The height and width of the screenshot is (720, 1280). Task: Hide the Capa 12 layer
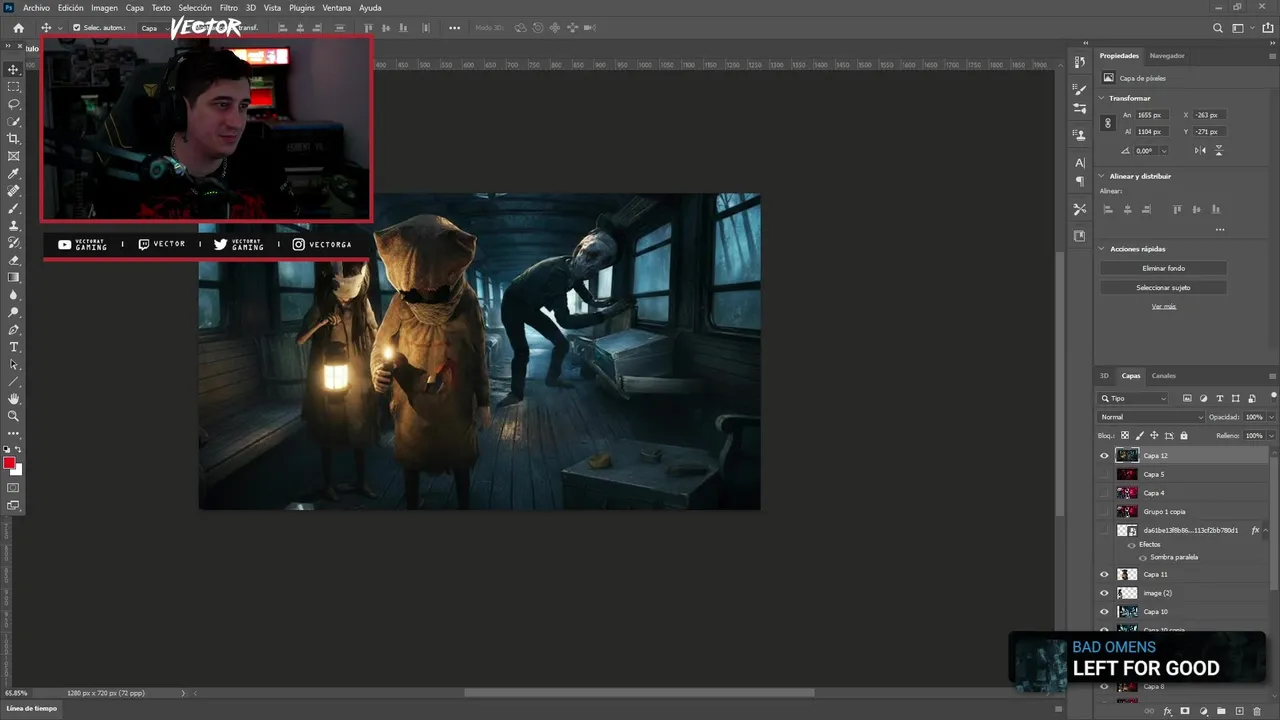click(x=1105, y=456)
